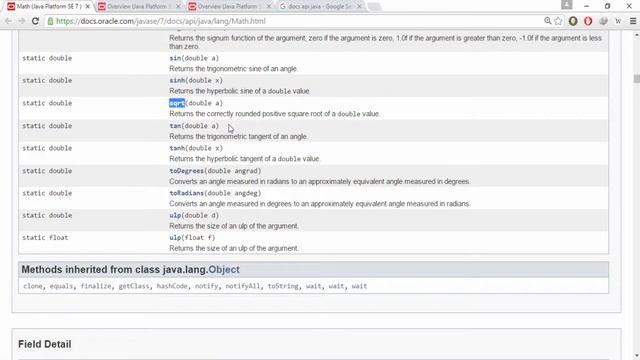Click the toString inherited method
The width and height of the screenshot is (640, 360).
(x=283, y=286)
